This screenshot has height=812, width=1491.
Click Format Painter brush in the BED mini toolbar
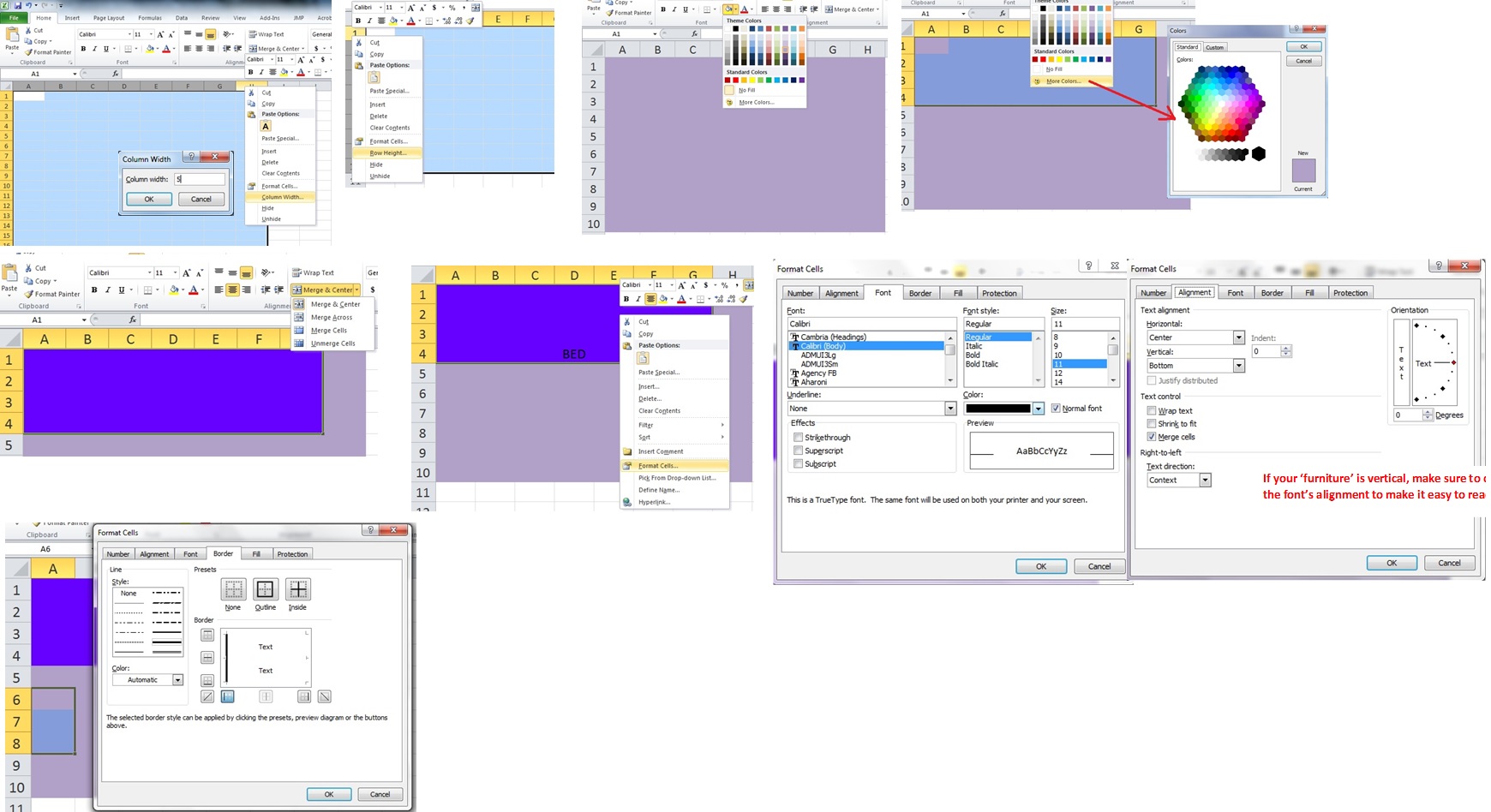(x=743, y=299)
